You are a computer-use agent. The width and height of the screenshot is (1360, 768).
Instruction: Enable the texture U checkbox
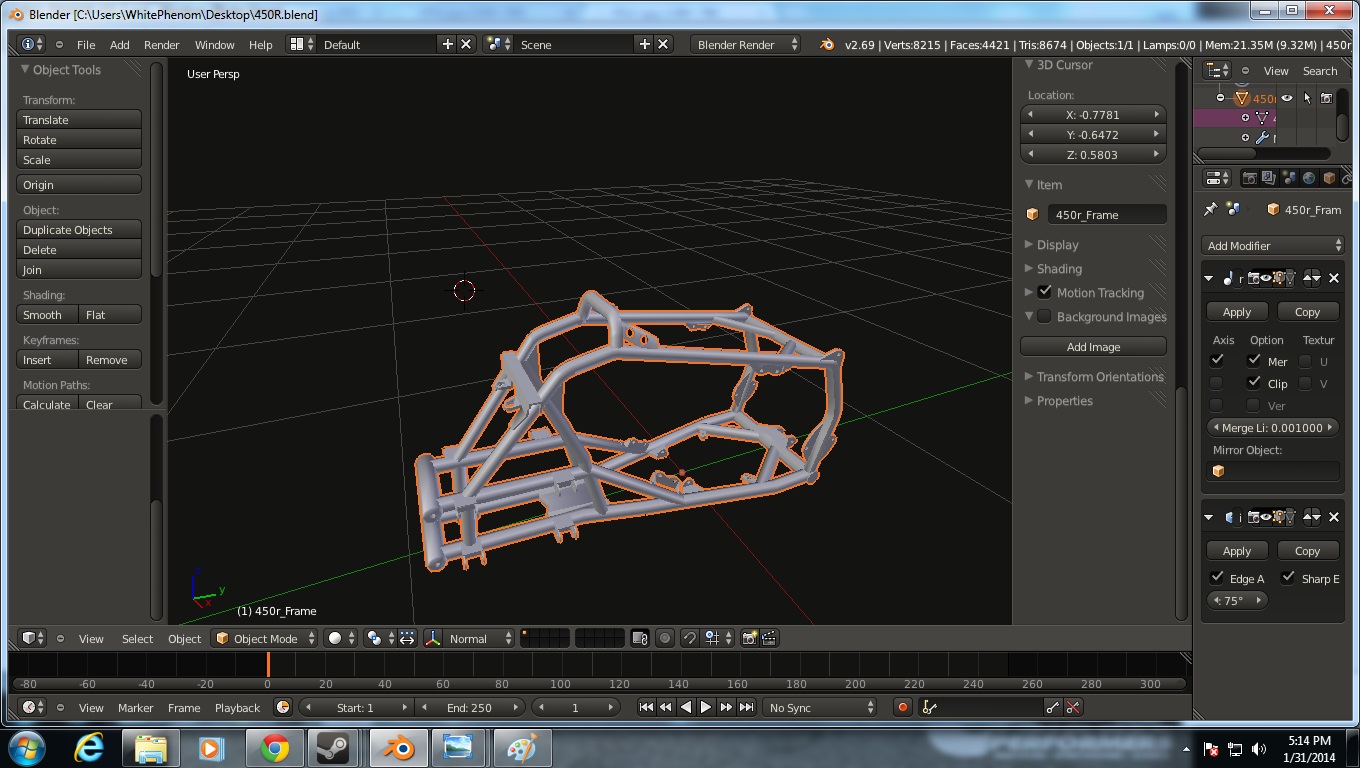(1305, 361)
